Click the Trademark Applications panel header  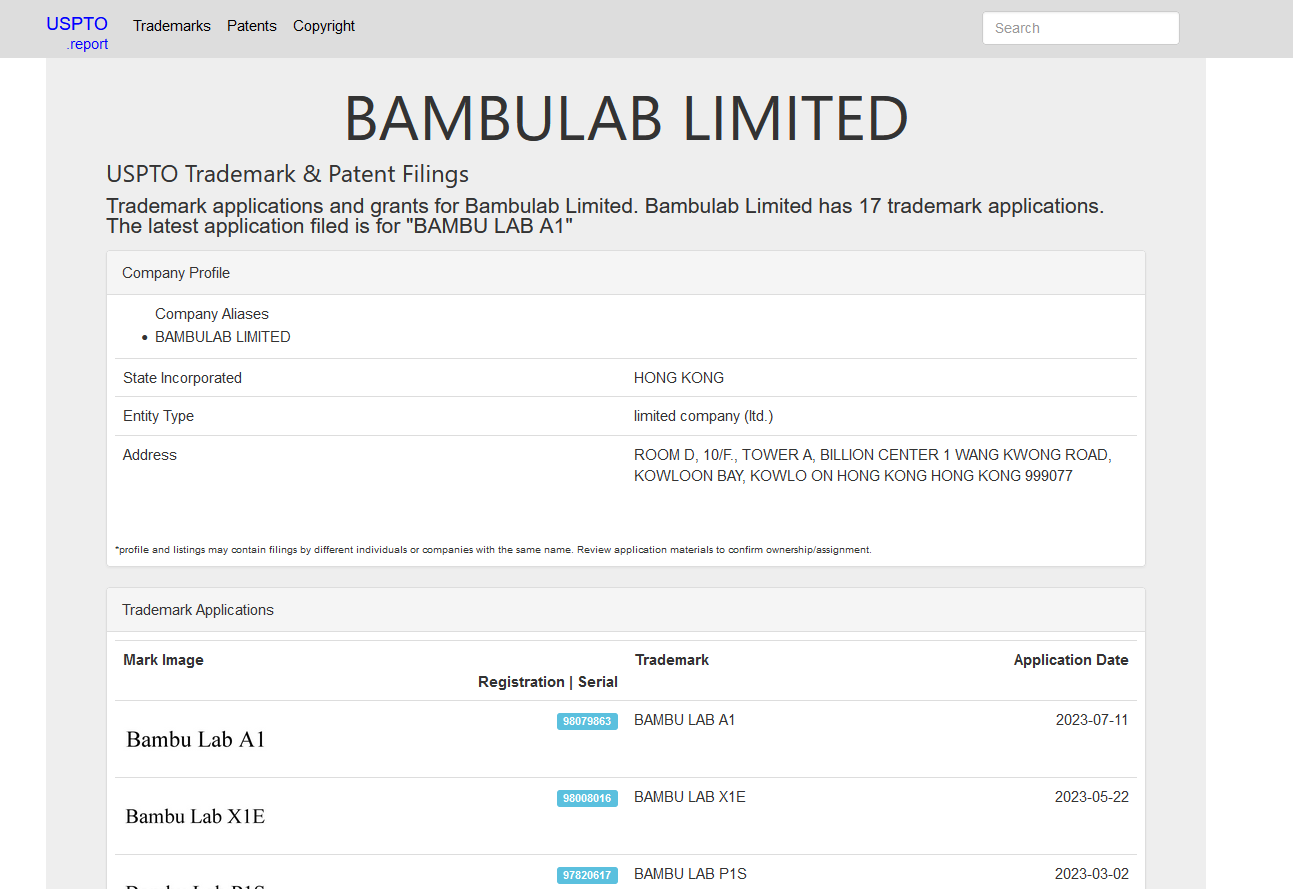pyautogui.click(x=626, y=610)
